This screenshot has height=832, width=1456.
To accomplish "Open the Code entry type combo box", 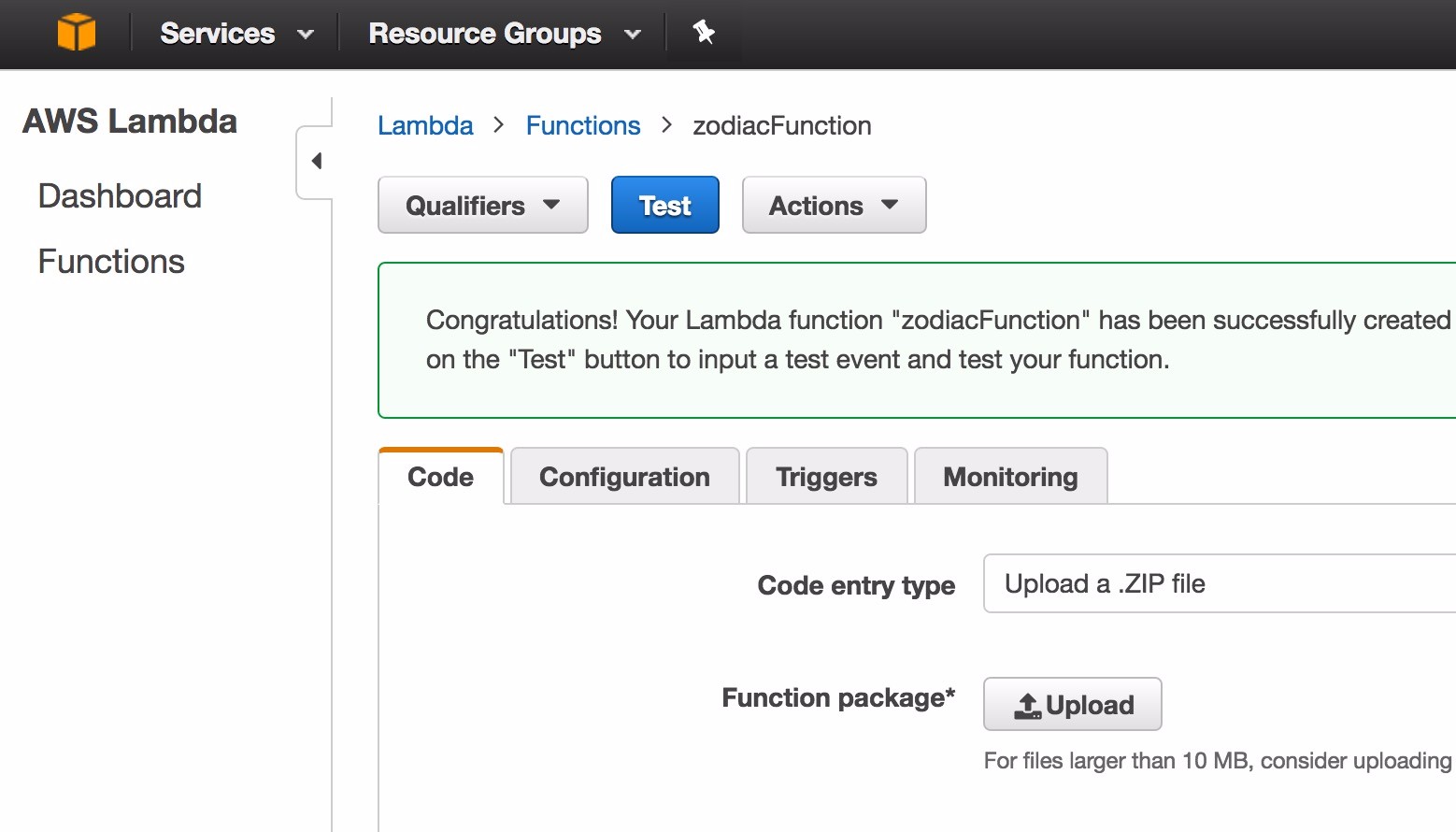I will pyautogui.click(x=1215, y=583).
